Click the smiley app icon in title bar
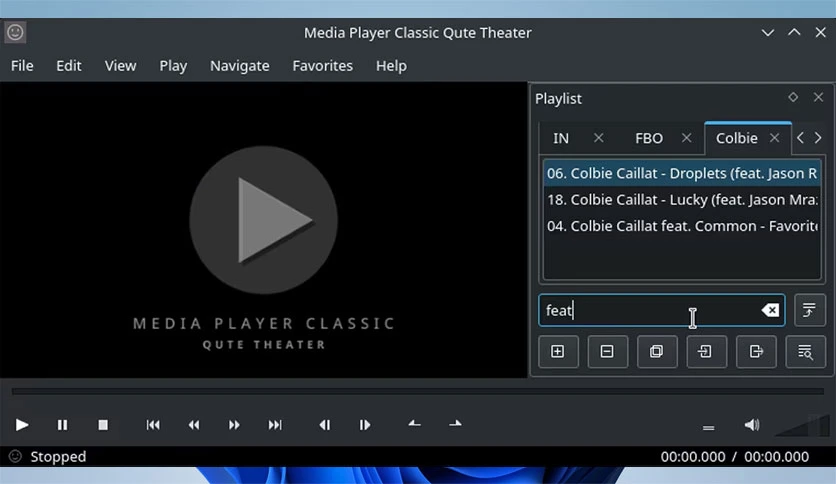This screenshot has width=836, height=484. pos(15,33)
